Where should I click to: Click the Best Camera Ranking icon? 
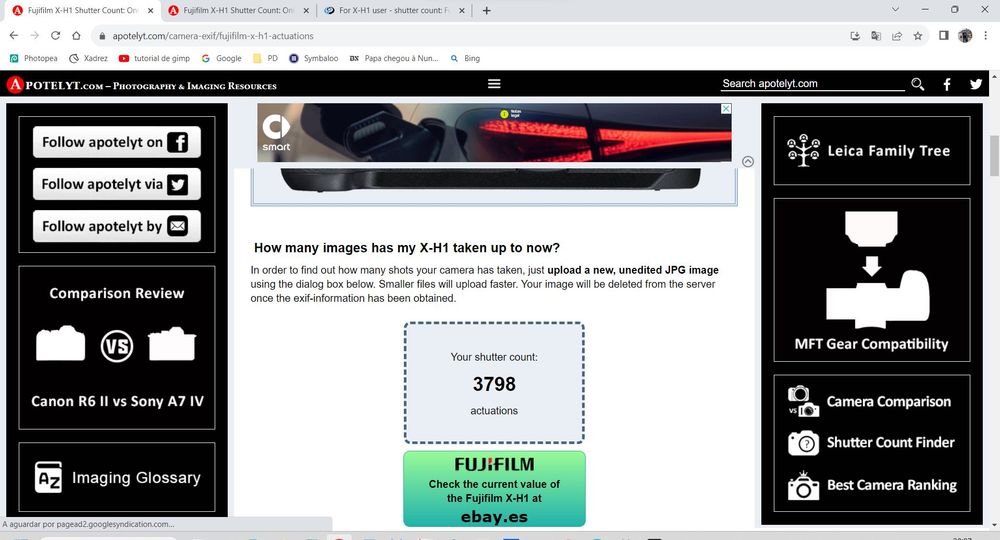pos(804,485)
